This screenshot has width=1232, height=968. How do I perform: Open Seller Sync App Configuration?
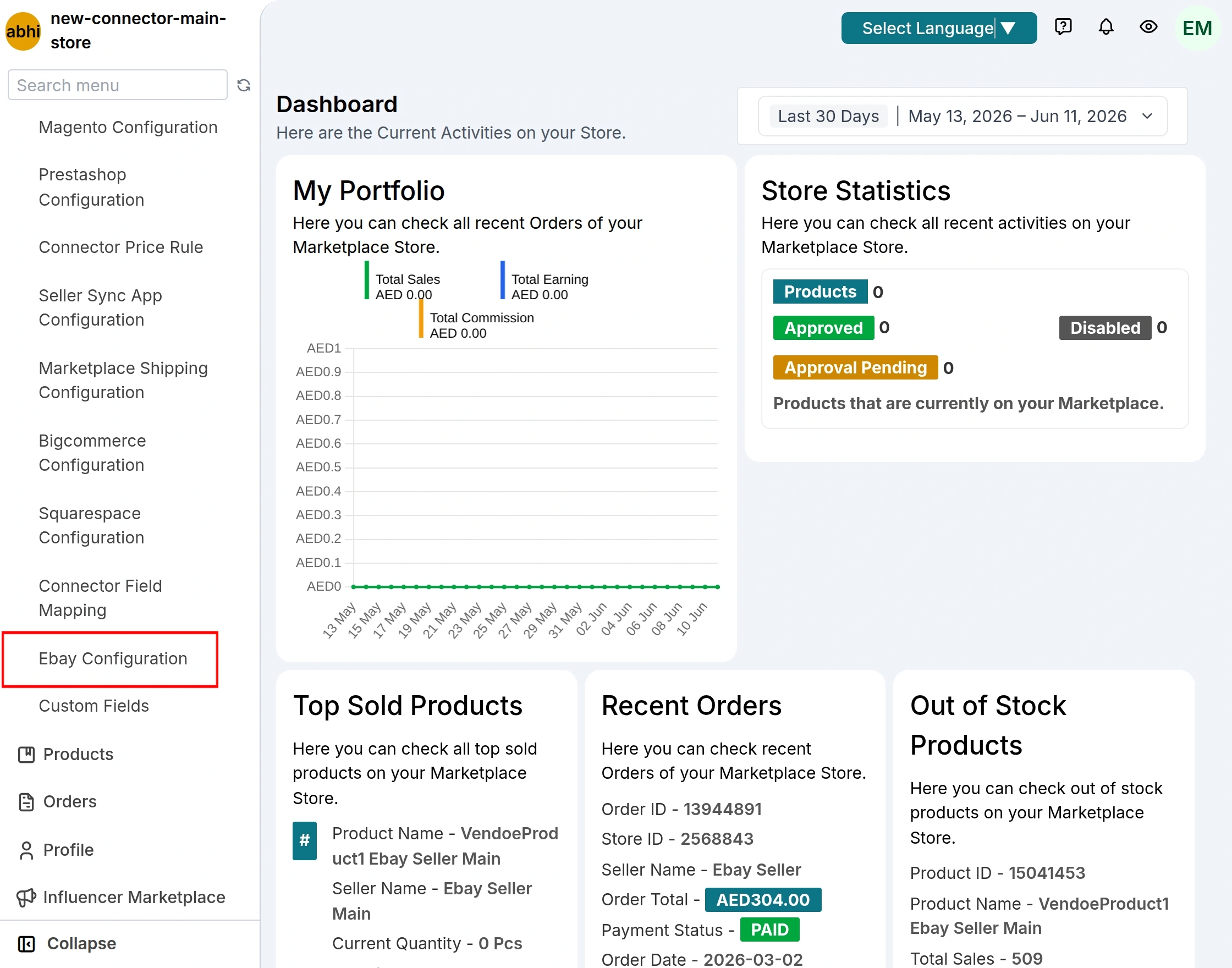[100, 308]
